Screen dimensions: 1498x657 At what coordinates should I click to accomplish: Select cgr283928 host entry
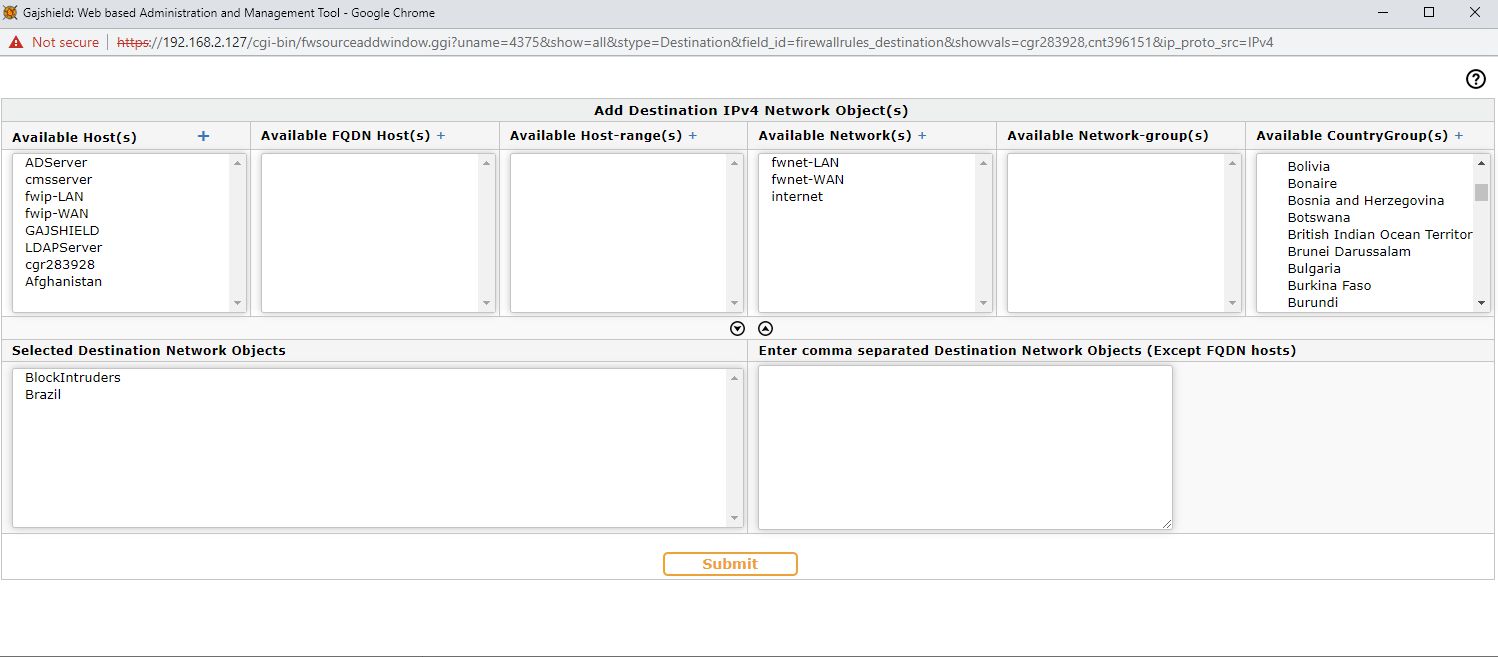60,264
